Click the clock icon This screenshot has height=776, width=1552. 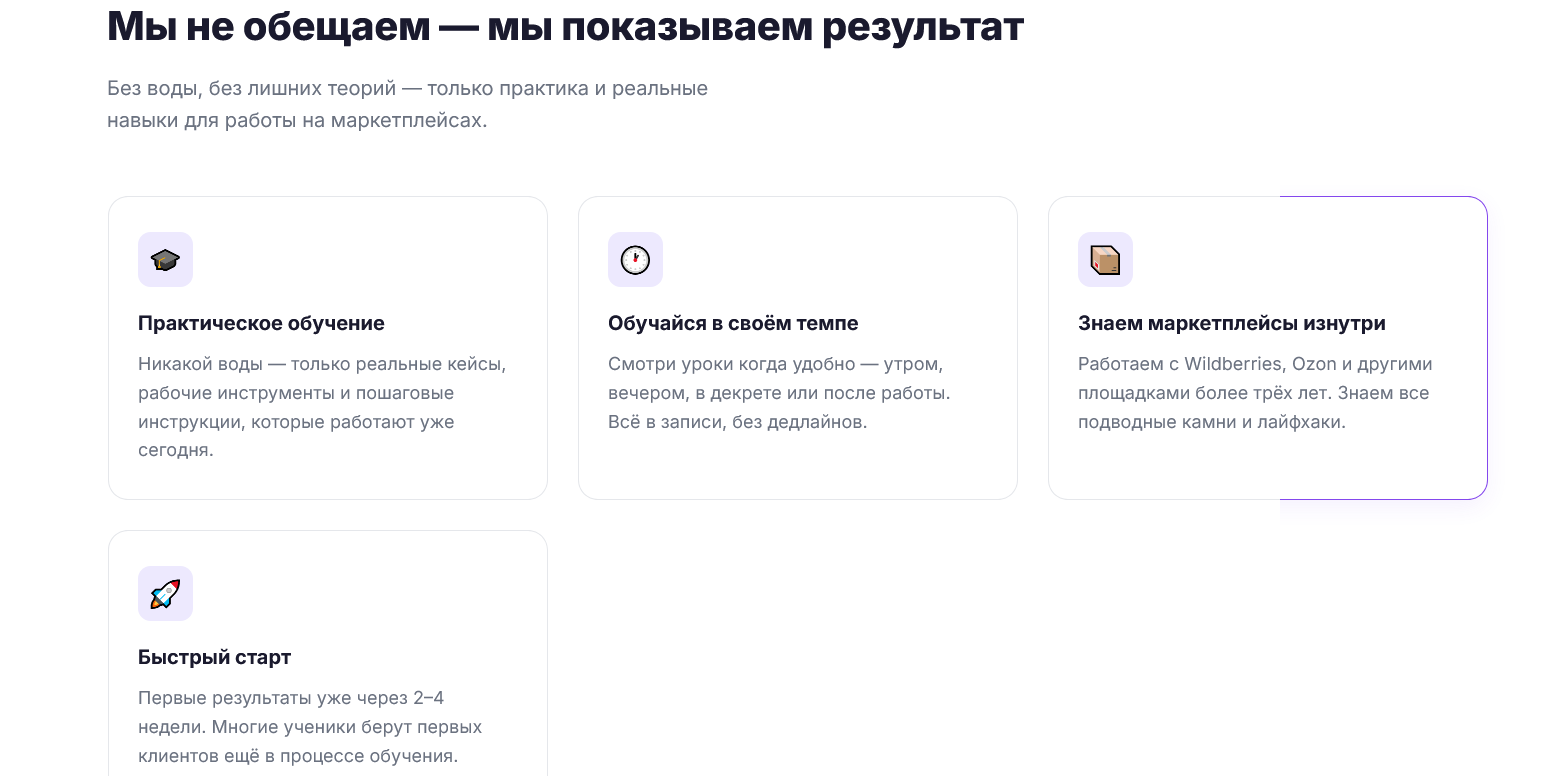click(x=635, y=260)
